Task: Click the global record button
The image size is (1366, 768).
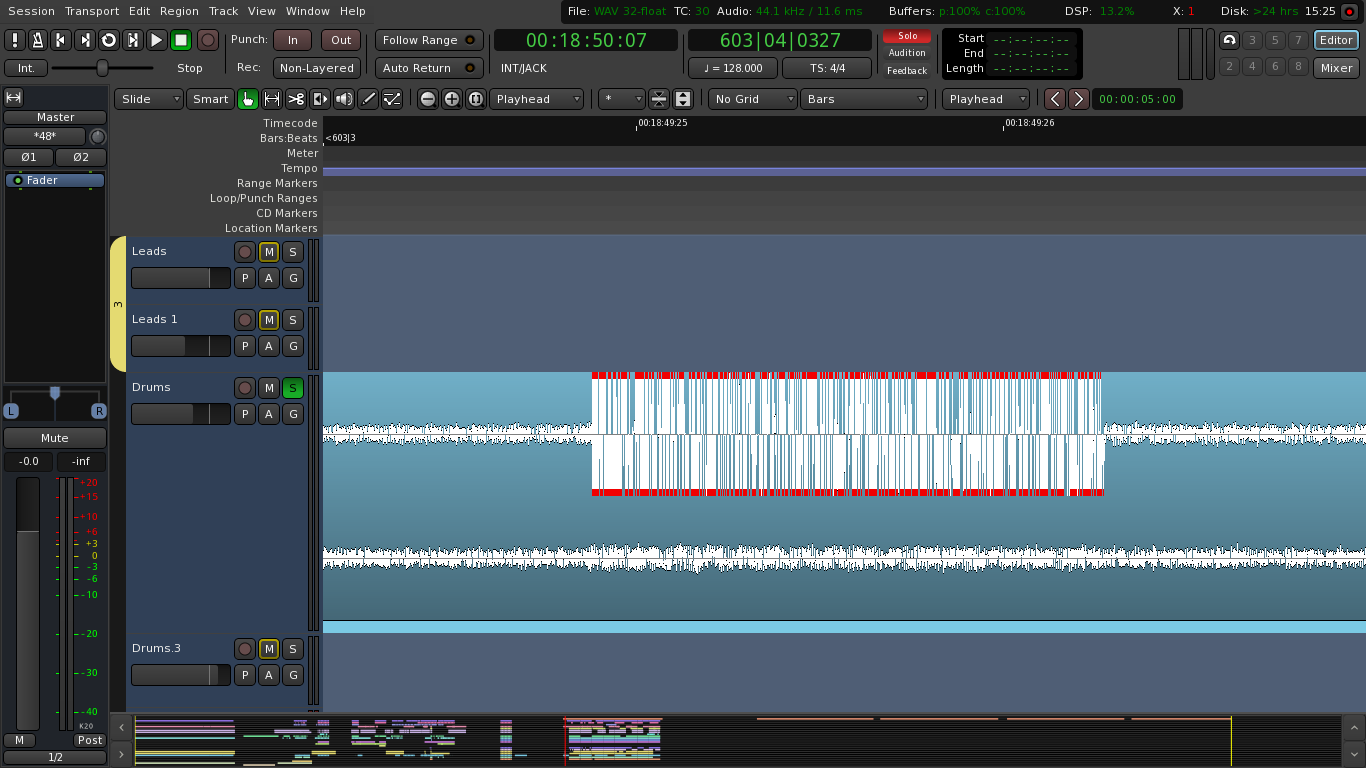Action: pos(207,40)
